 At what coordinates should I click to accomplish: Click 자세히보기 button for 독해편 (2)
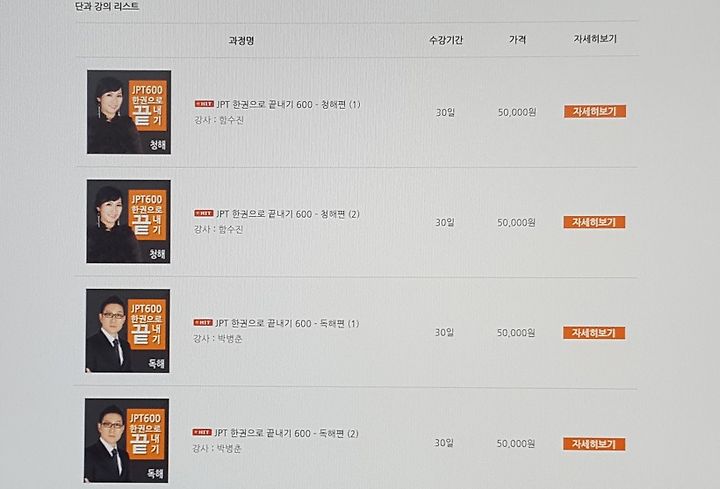[594, 444]
